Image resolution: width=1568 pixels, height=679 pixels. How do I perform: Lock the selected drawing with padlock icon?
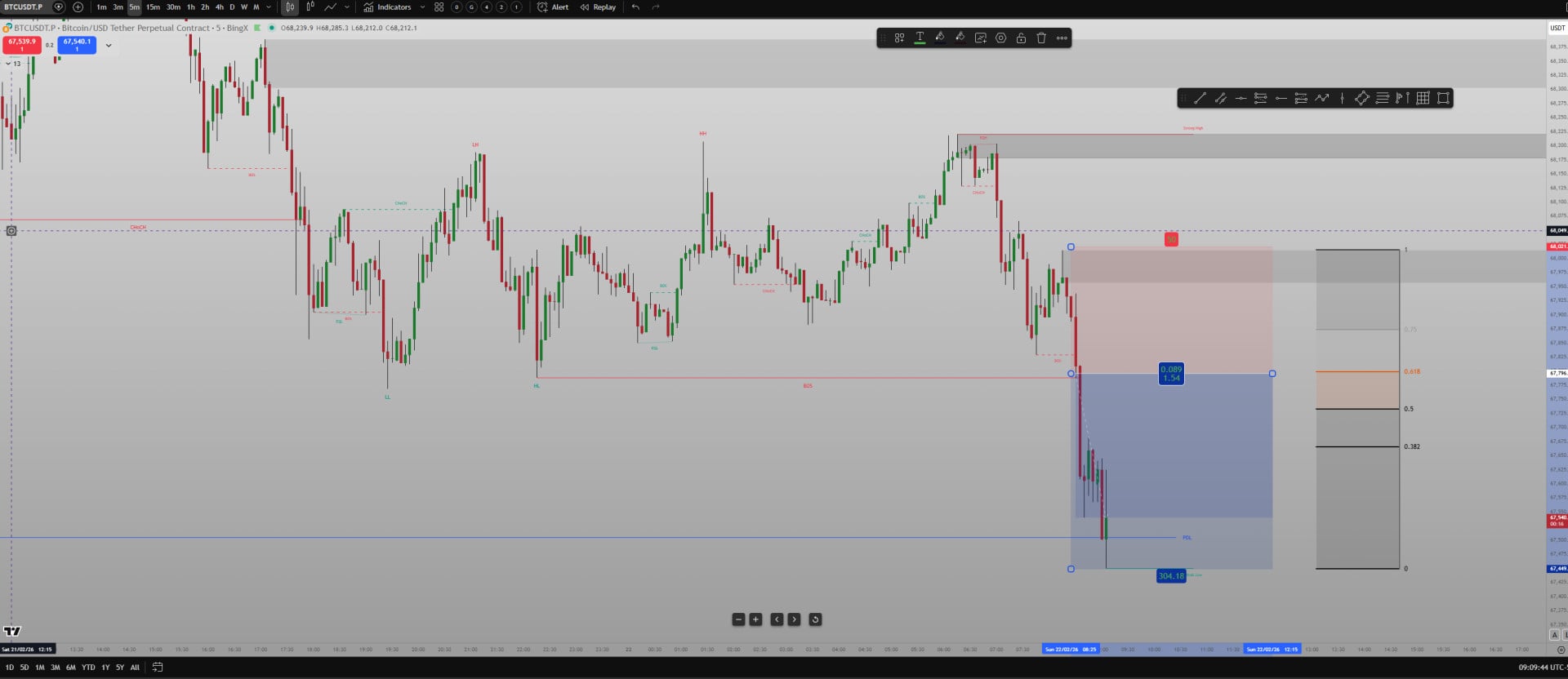pos(1021,38)
